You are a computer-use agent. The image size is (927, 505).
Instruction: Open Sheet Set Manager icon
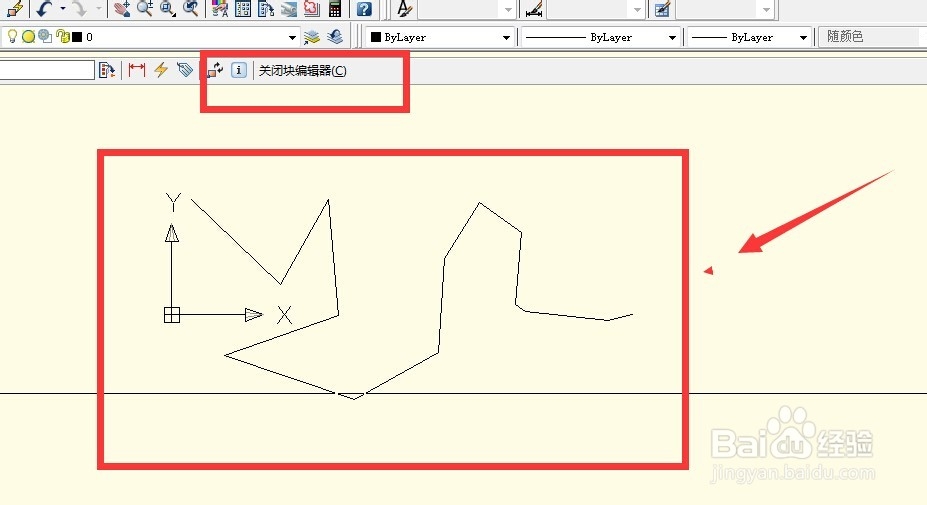pos(289,8)
